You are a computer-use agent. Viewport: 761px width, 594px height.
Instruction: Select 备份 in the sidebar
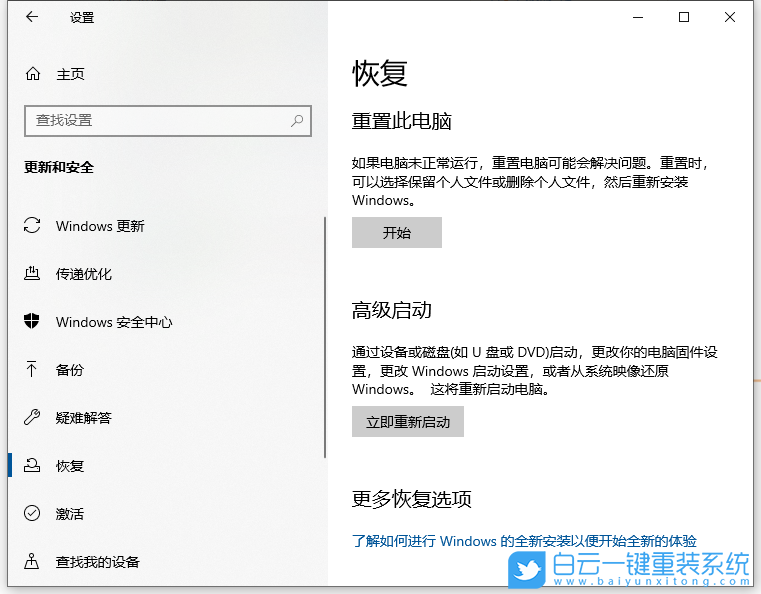point(70,370)
